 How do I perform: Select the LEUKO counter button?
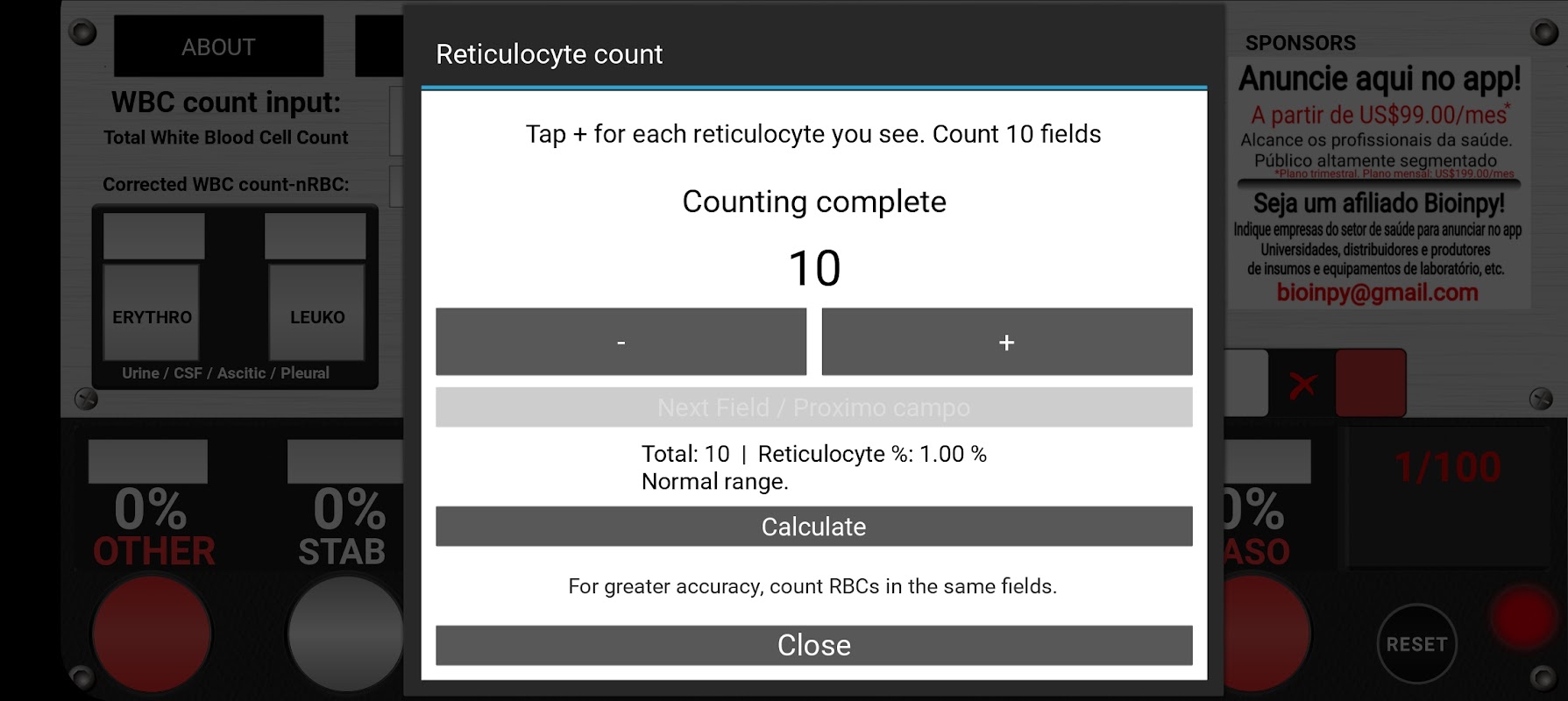316,315
